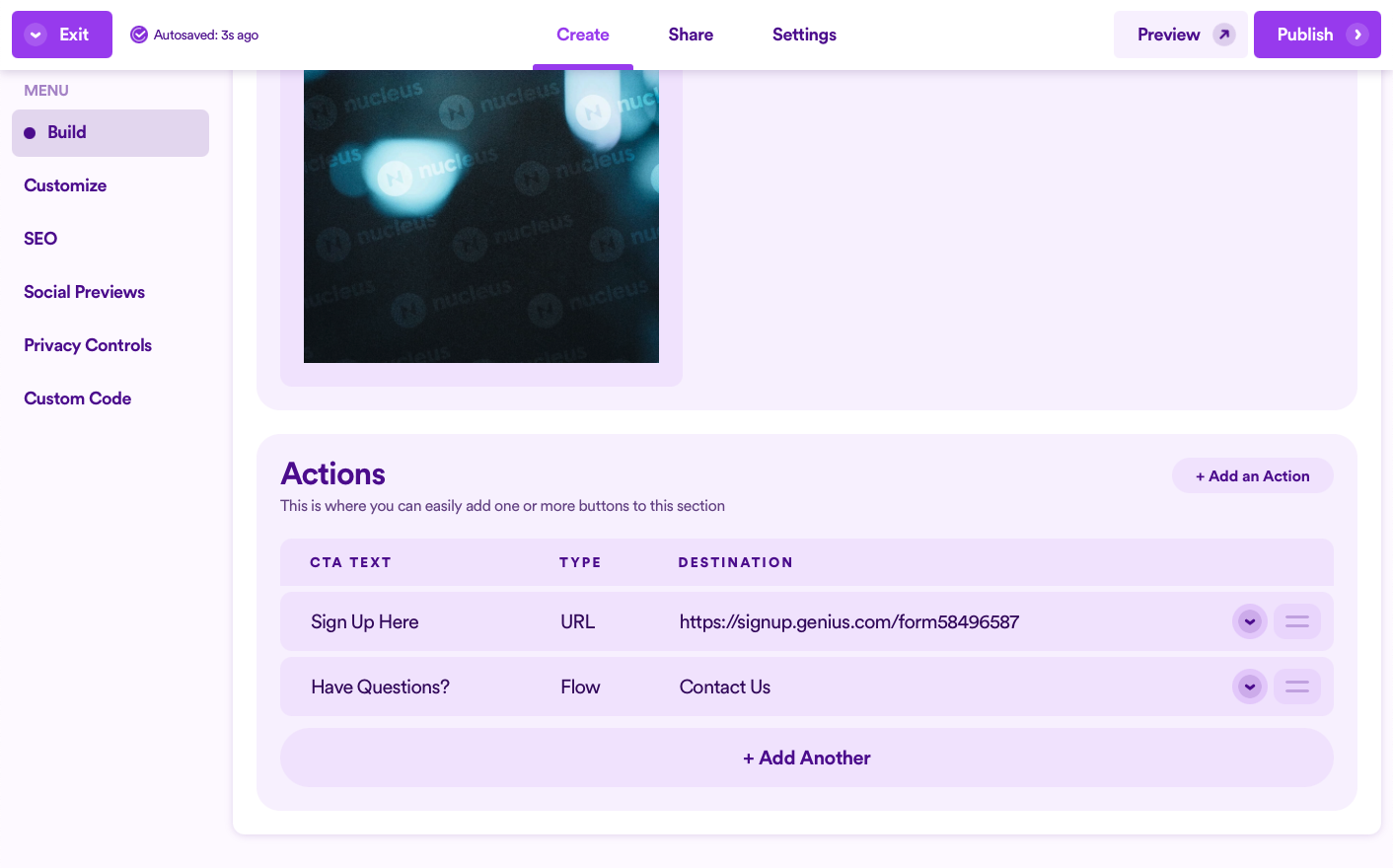Click the '+ Add an Action' button

(x=1253, y=475)
